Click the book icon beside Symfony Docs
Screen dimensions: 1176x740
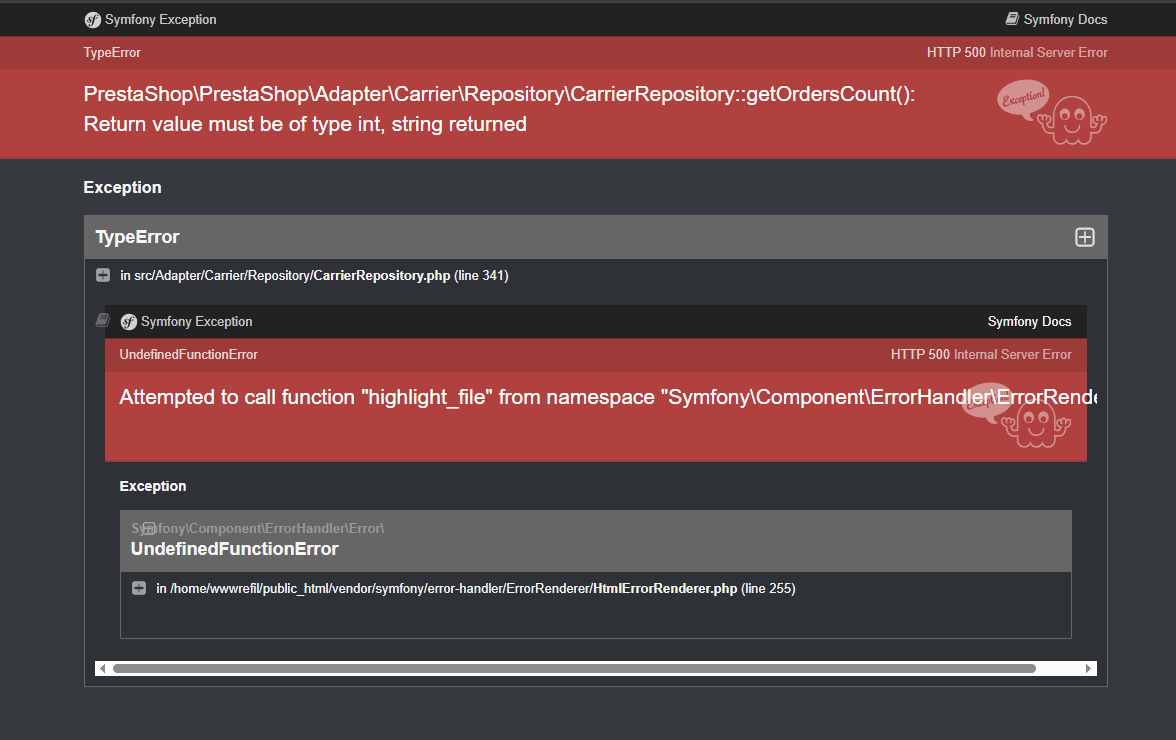(x=1012, y=19)
